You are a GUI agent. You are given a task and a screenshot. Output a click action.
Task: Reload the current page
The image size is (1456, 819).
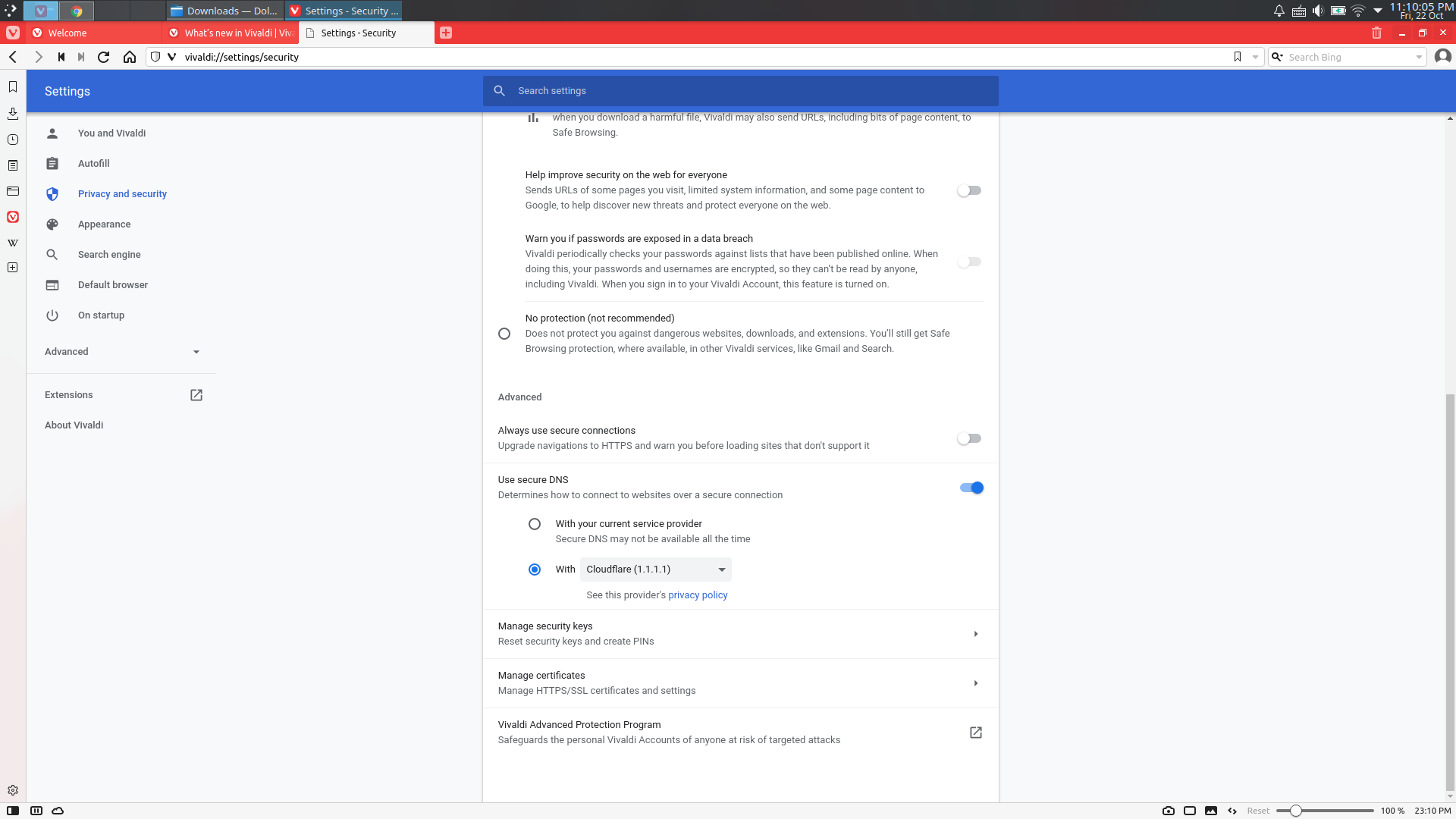point(104,57)
